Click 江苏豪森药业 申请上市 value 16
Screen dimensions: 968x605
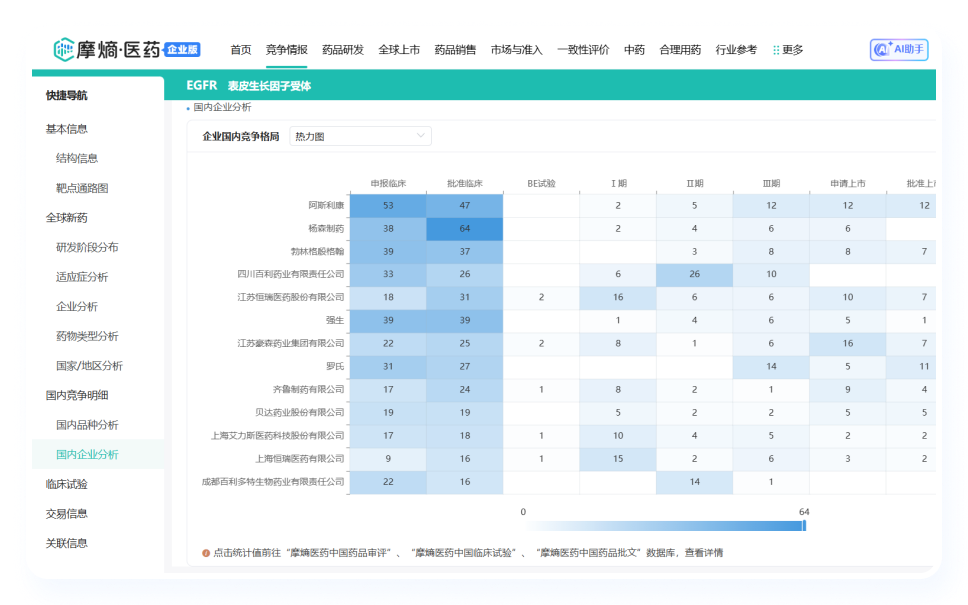click(x=848, y=343)
